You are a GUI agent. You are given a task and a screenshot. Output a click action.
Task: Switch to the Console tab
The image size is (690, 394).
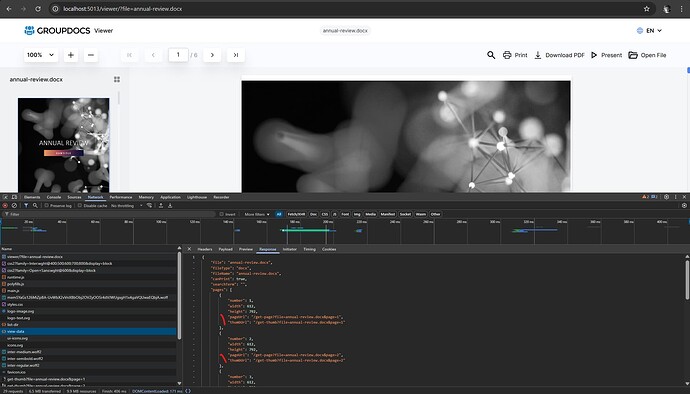click(54, 197)
